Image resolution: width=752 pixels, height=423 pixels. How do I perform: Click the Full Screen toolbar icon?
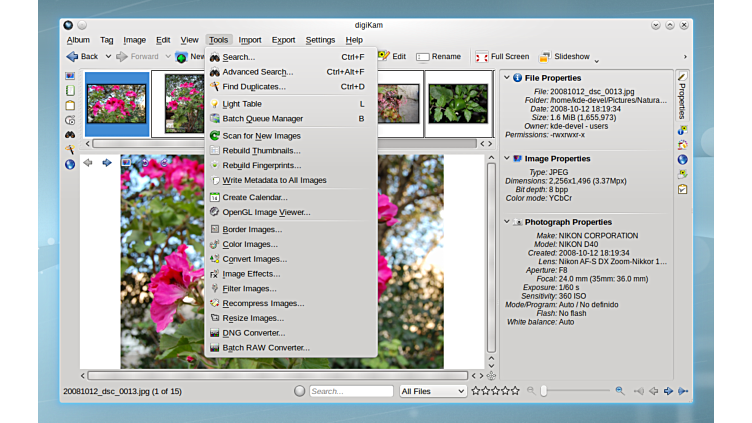[x=482, y=57]
